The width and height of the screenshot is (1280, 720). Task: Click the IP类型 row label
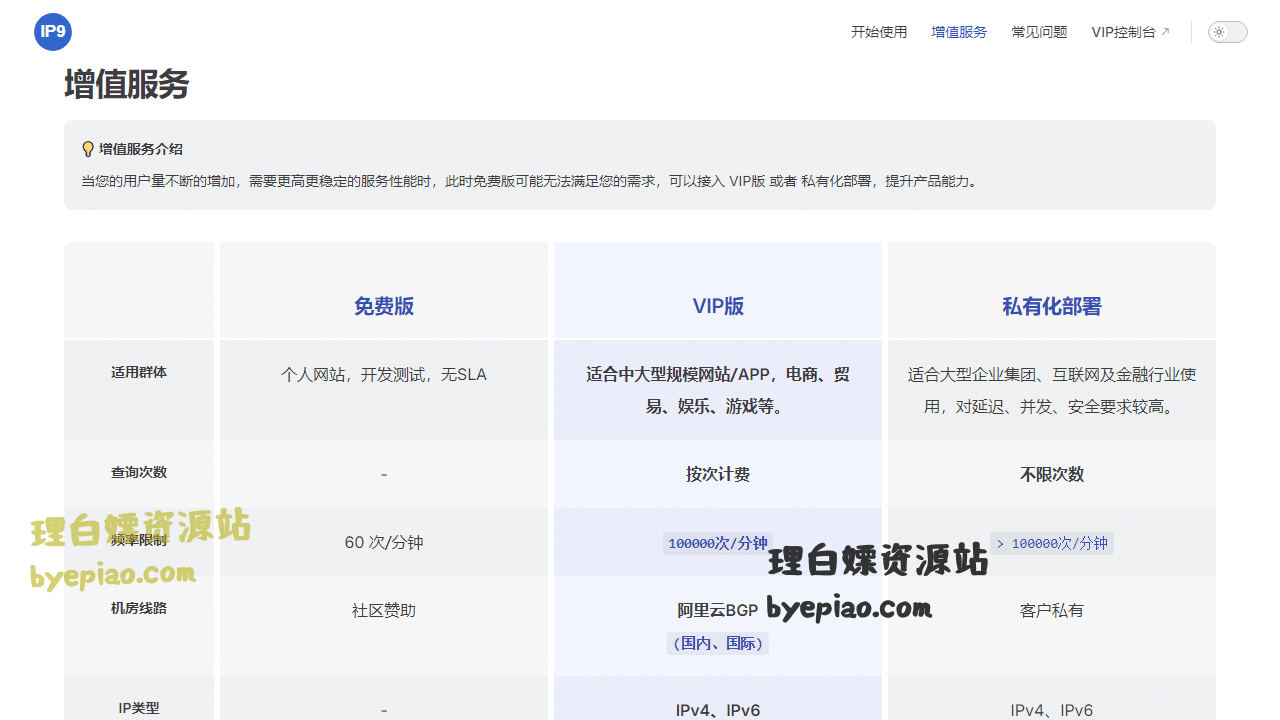(139, 708)
